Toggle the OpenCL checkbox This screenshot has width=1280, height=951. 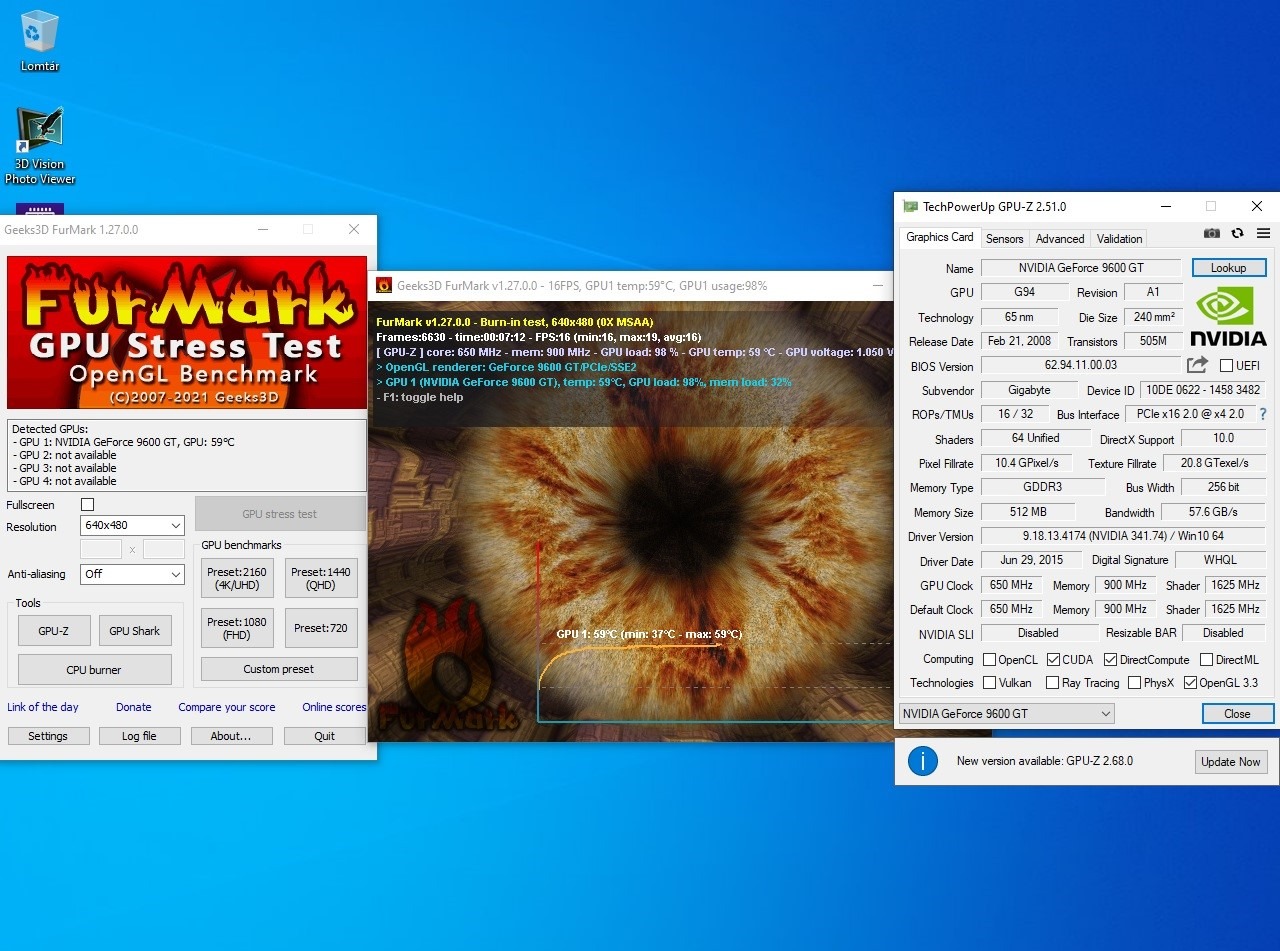[x=989, y=660]
